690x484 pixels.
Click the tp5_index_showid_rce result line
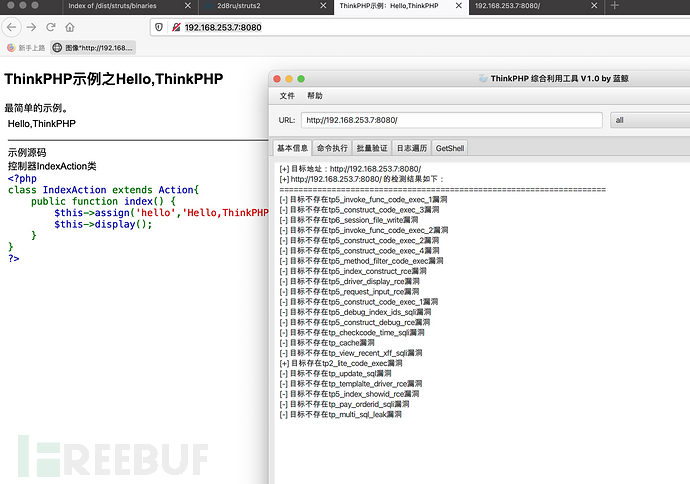349,394
